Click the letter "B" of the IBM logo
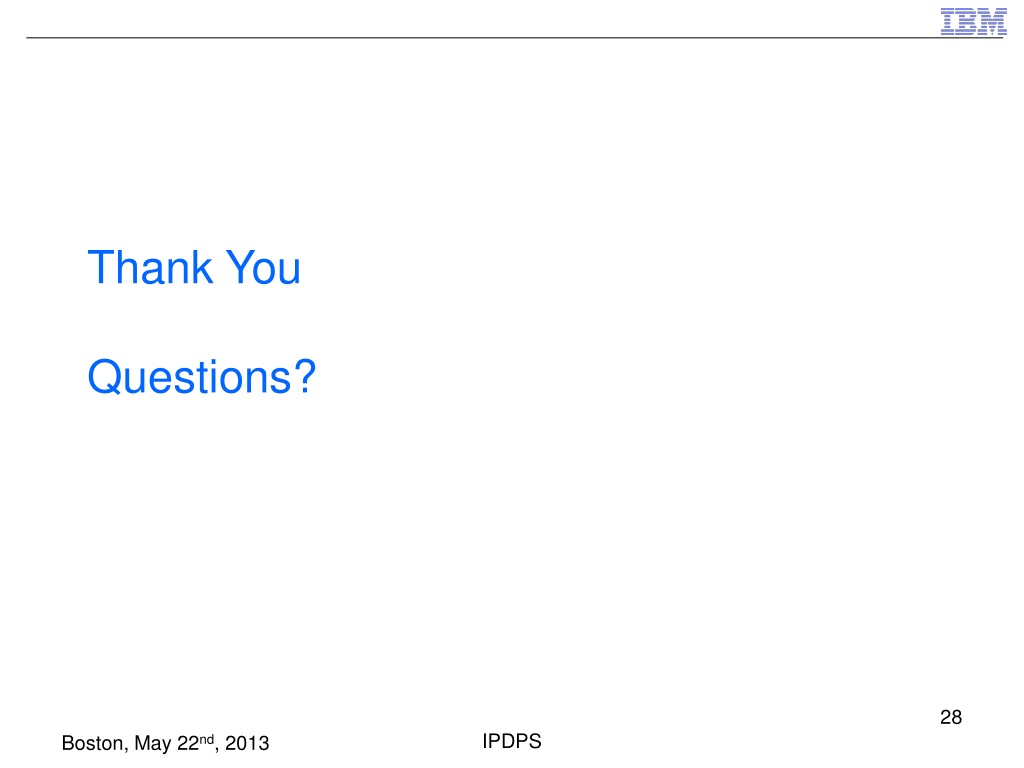 967,21
